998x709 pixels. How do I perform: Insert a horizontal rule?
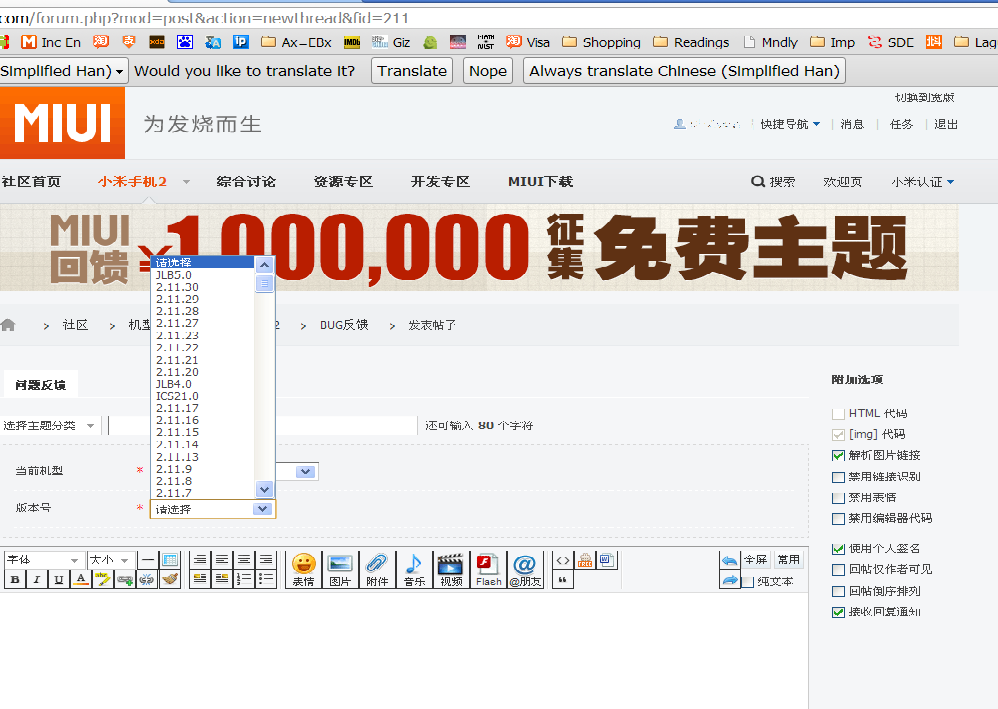[x=148, y=560]
